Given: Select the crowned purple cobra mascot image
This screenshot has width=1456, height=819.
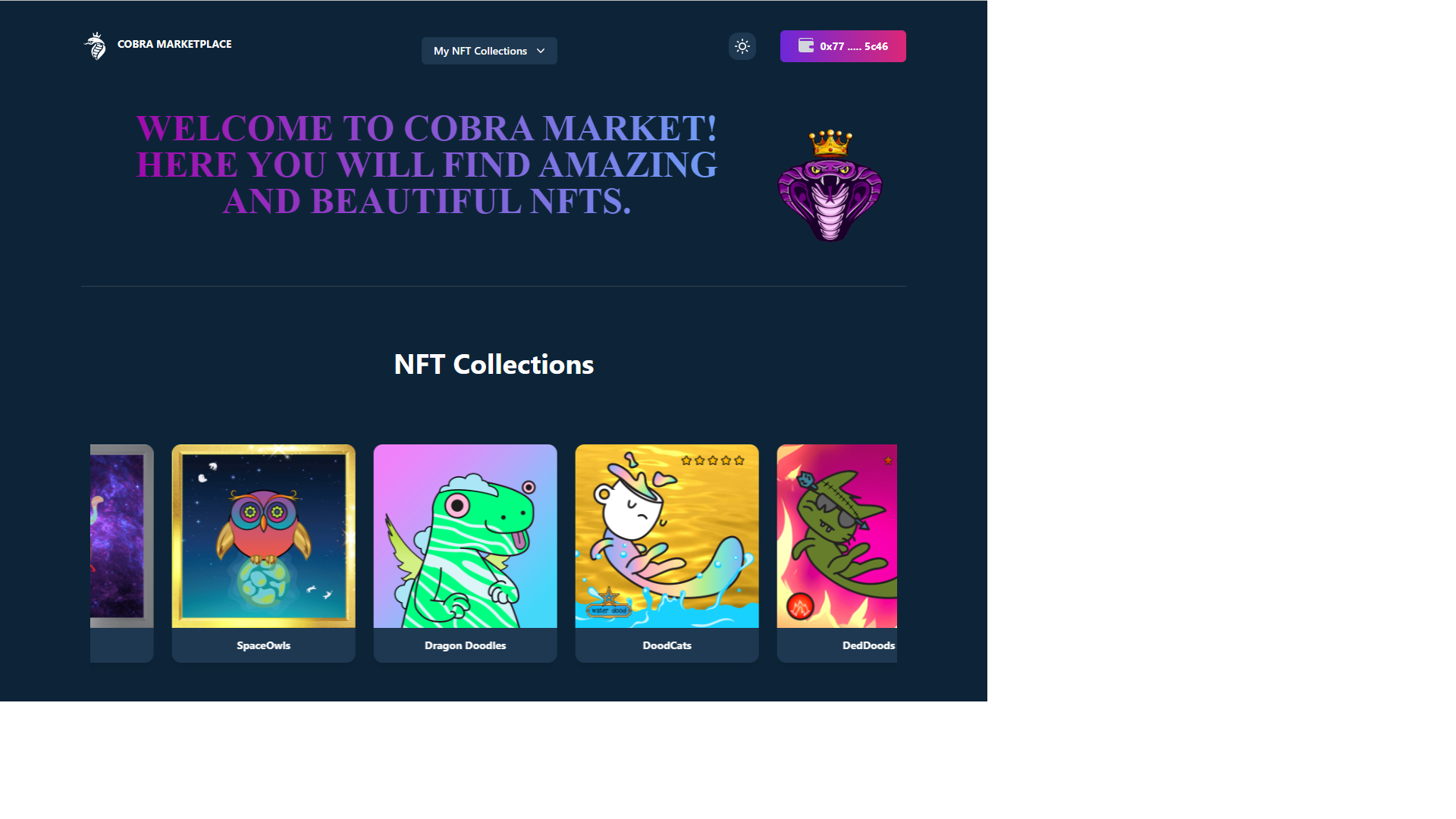Looking at the screenshot, I should pyautogui.click(x=830, y=186).
